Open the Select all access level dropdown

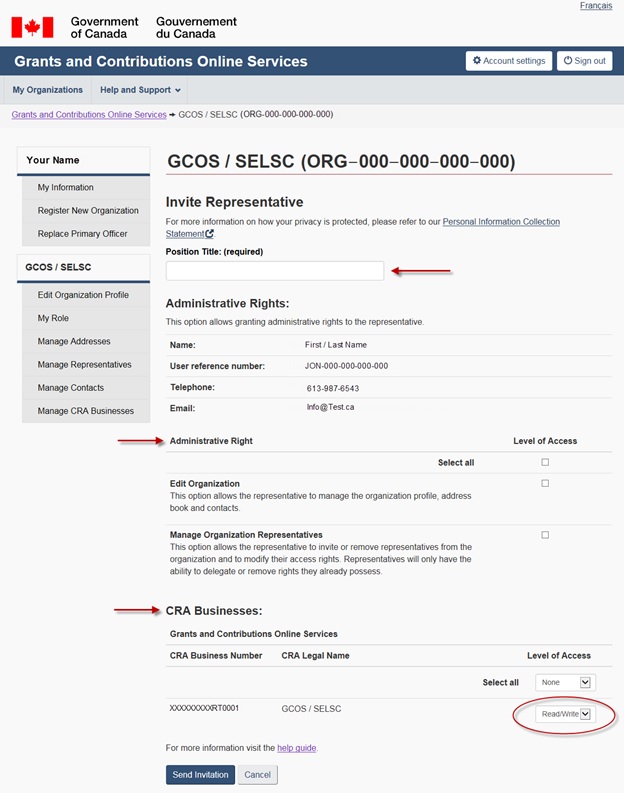point(564,682)
